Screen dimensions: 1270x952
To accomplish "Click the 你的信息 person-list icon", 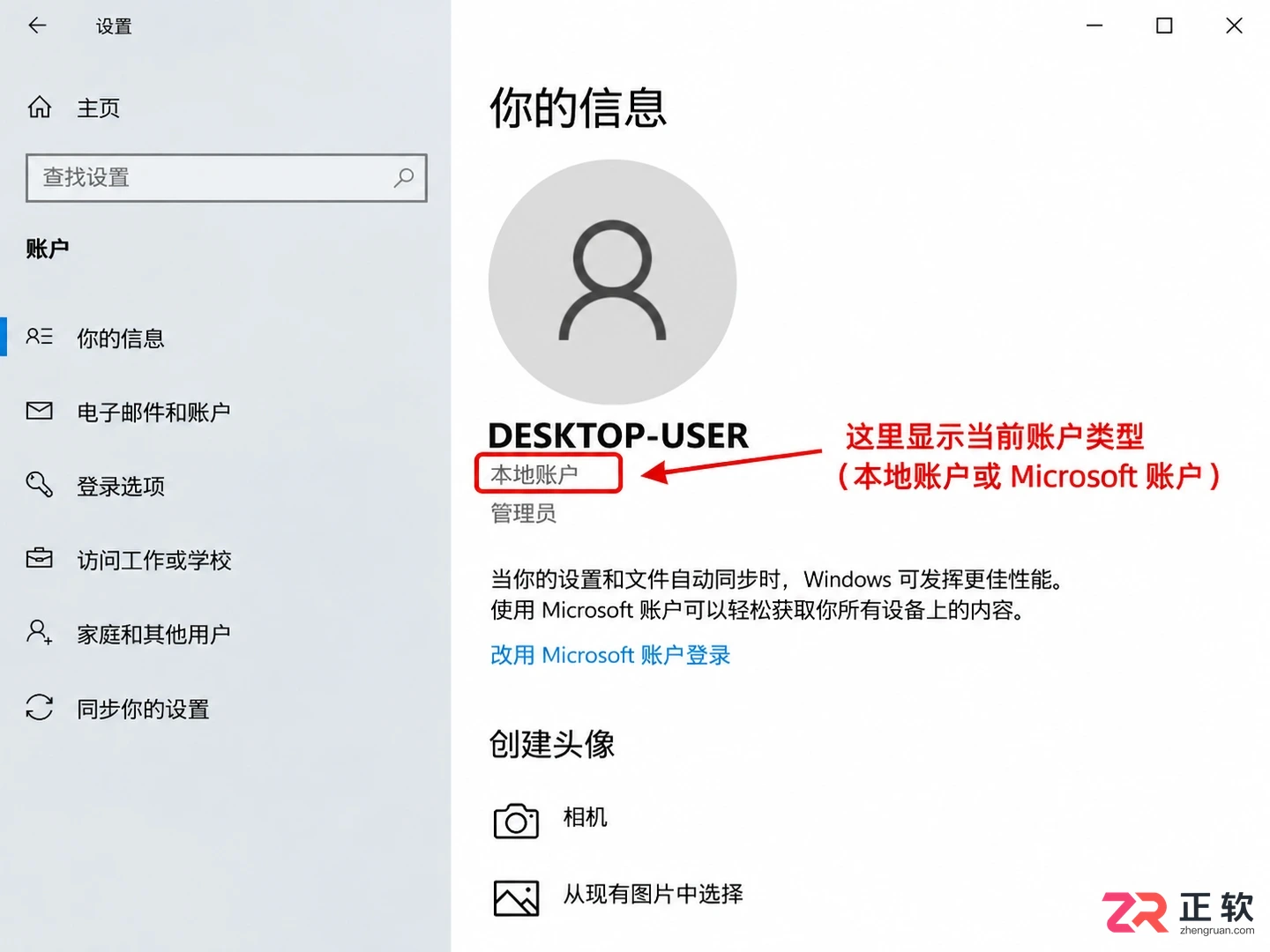I will pos(40,337).
